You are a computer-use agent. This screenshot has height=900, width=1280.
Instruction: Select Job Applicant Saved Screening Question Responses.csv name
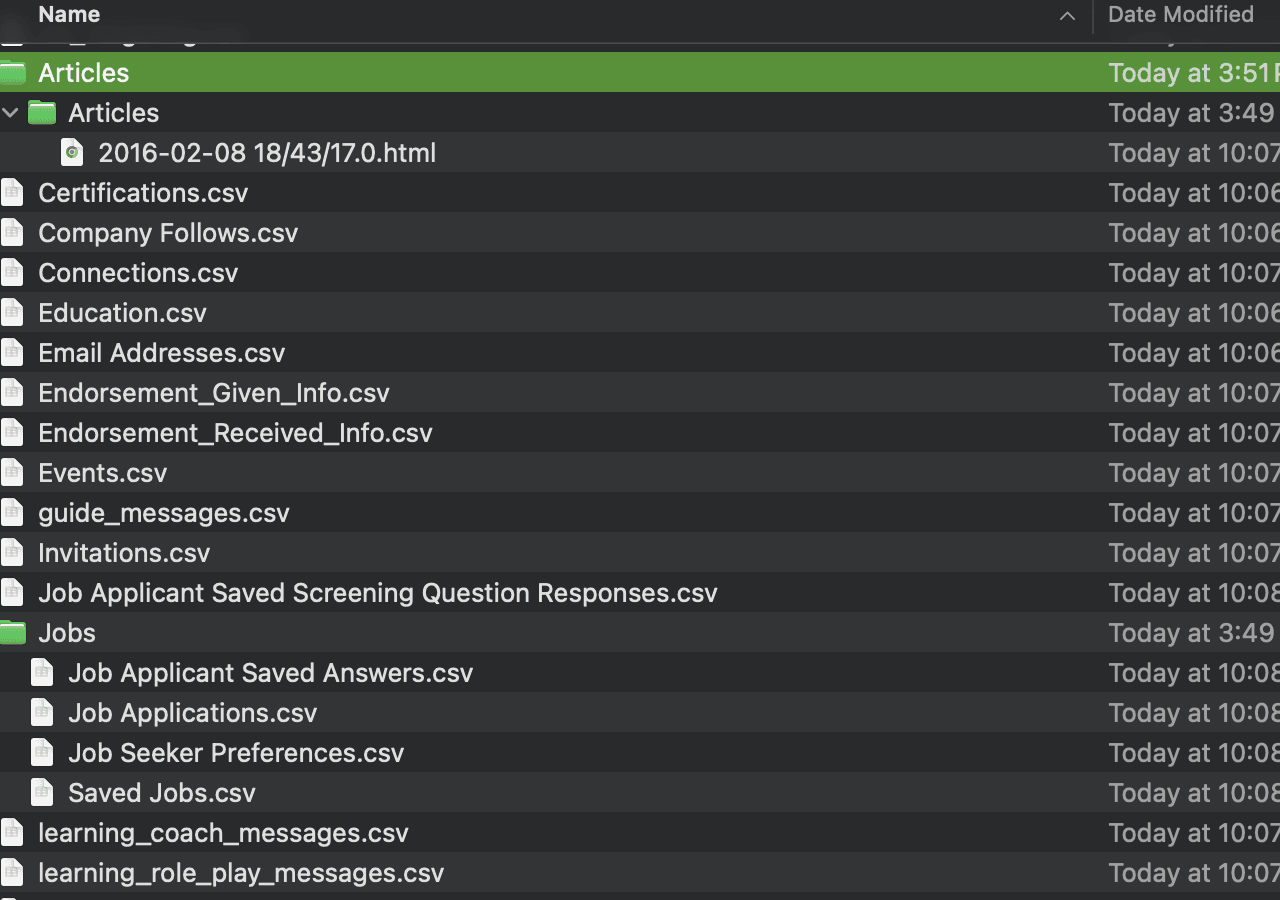[378, 593]
